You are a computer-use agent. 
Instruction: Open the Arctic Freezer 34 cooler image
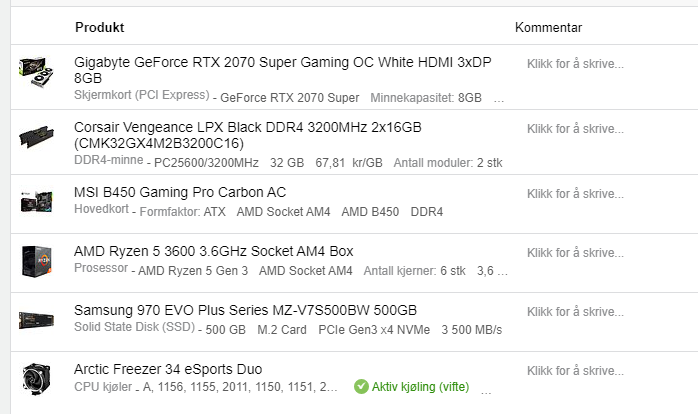37,379
